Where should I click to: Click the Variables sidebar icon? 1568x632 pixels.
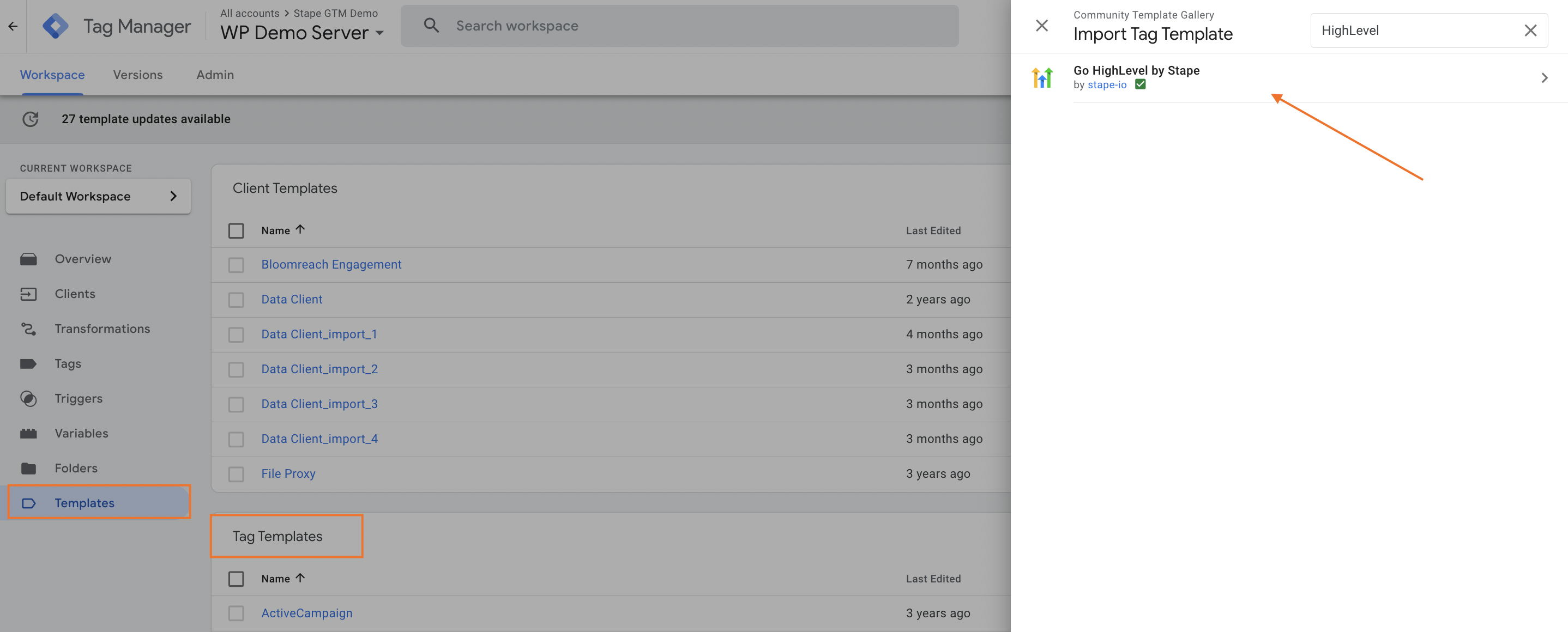coord(28,434)
